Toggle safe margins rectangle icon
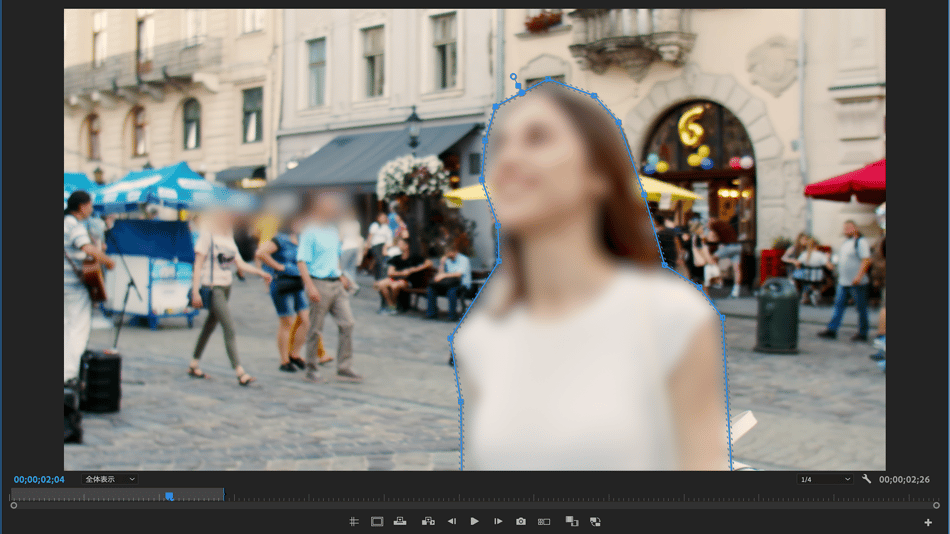Viewport: 950px width, 534px height. 377,521
